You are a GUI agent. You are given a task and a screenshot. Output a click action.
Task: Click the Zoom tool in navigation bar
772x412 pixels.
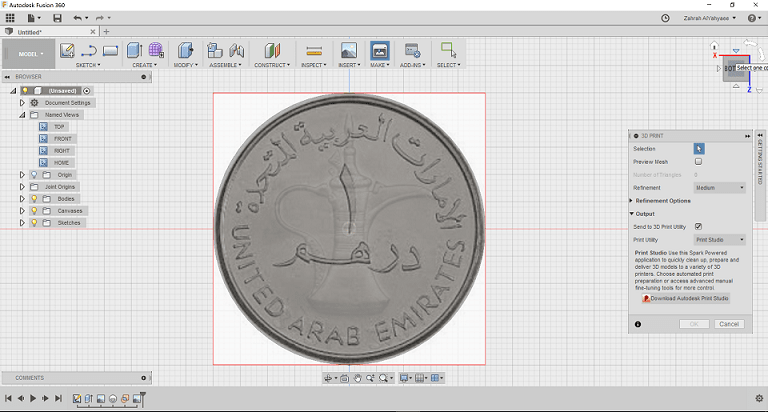point(370,378)
